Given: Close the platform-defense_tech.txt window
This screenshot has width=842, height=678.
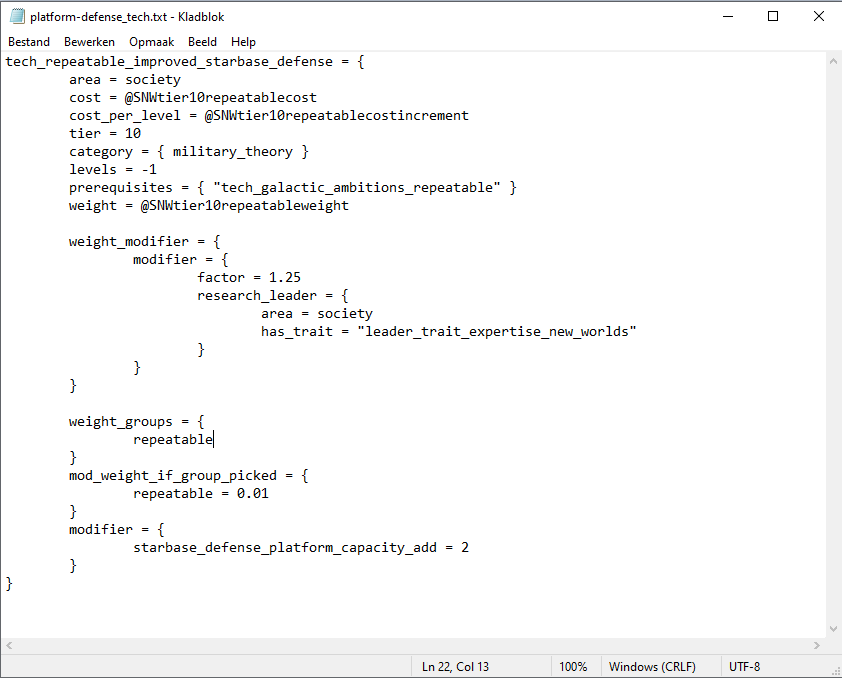Looking at the screenshot, I should [818, 16].
